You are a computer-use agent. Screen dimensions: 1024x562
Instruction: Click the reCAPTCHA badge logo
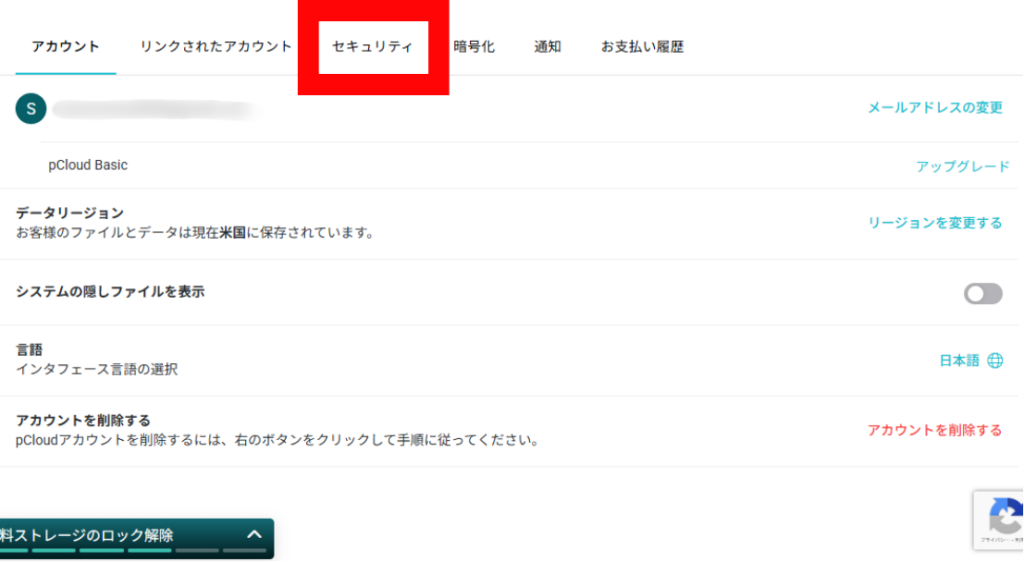(x=1003, y=518)
